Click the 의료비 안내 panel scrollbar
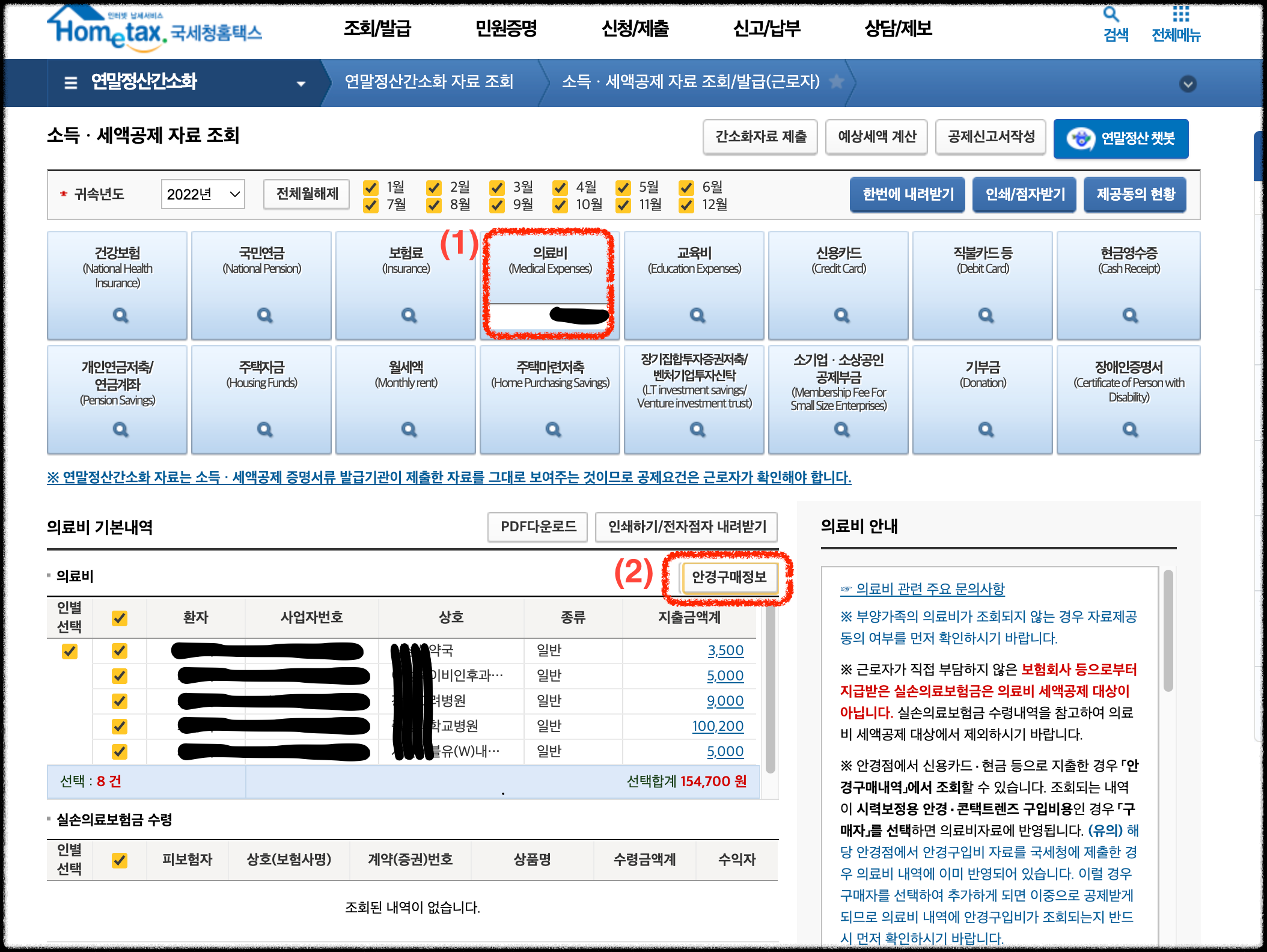Viewport: 1267px width, 952px height. pyautogui.click(x=1168, y=631)
